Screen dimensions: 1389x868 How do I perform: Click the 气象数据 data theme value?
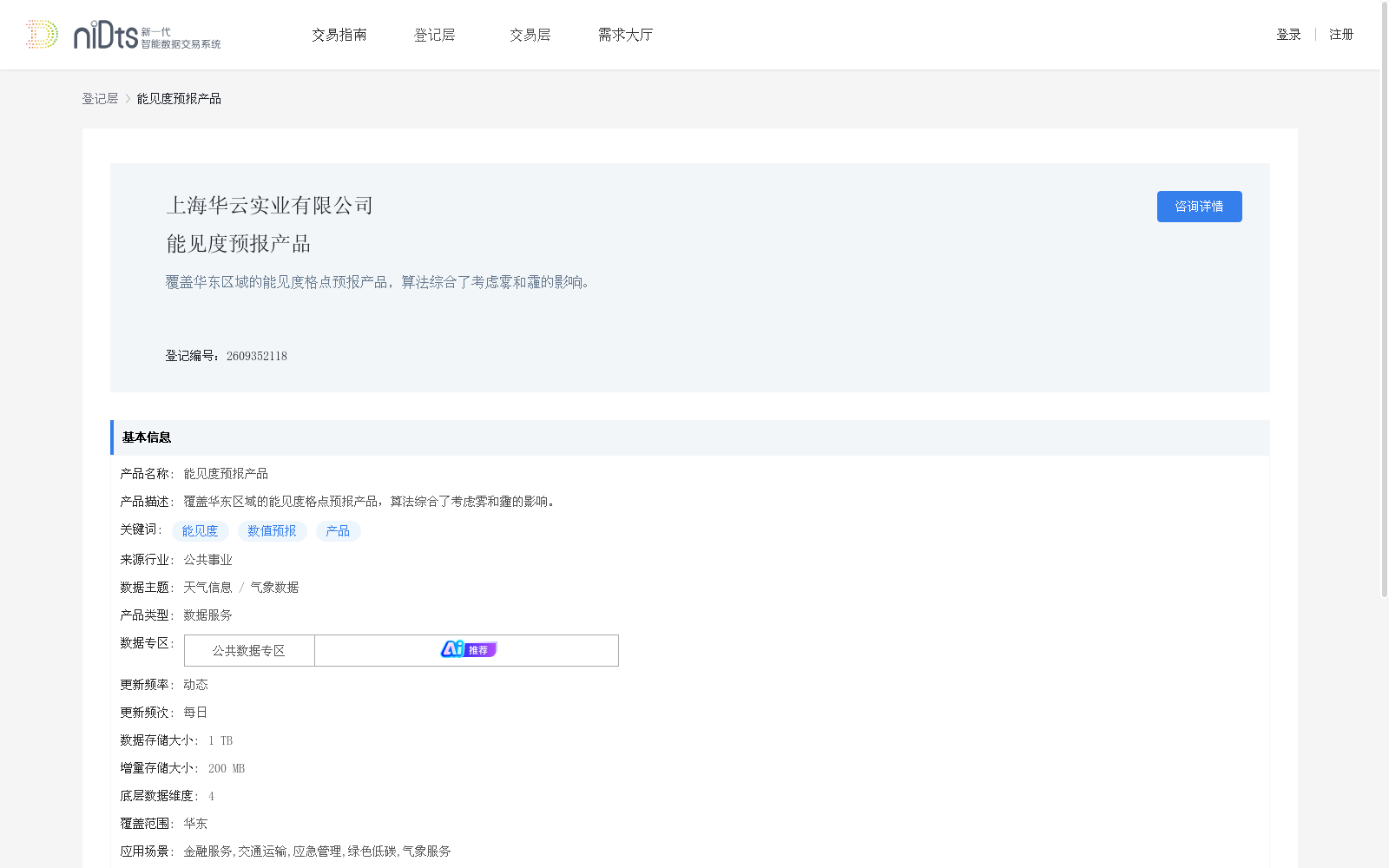pos(274,588)
